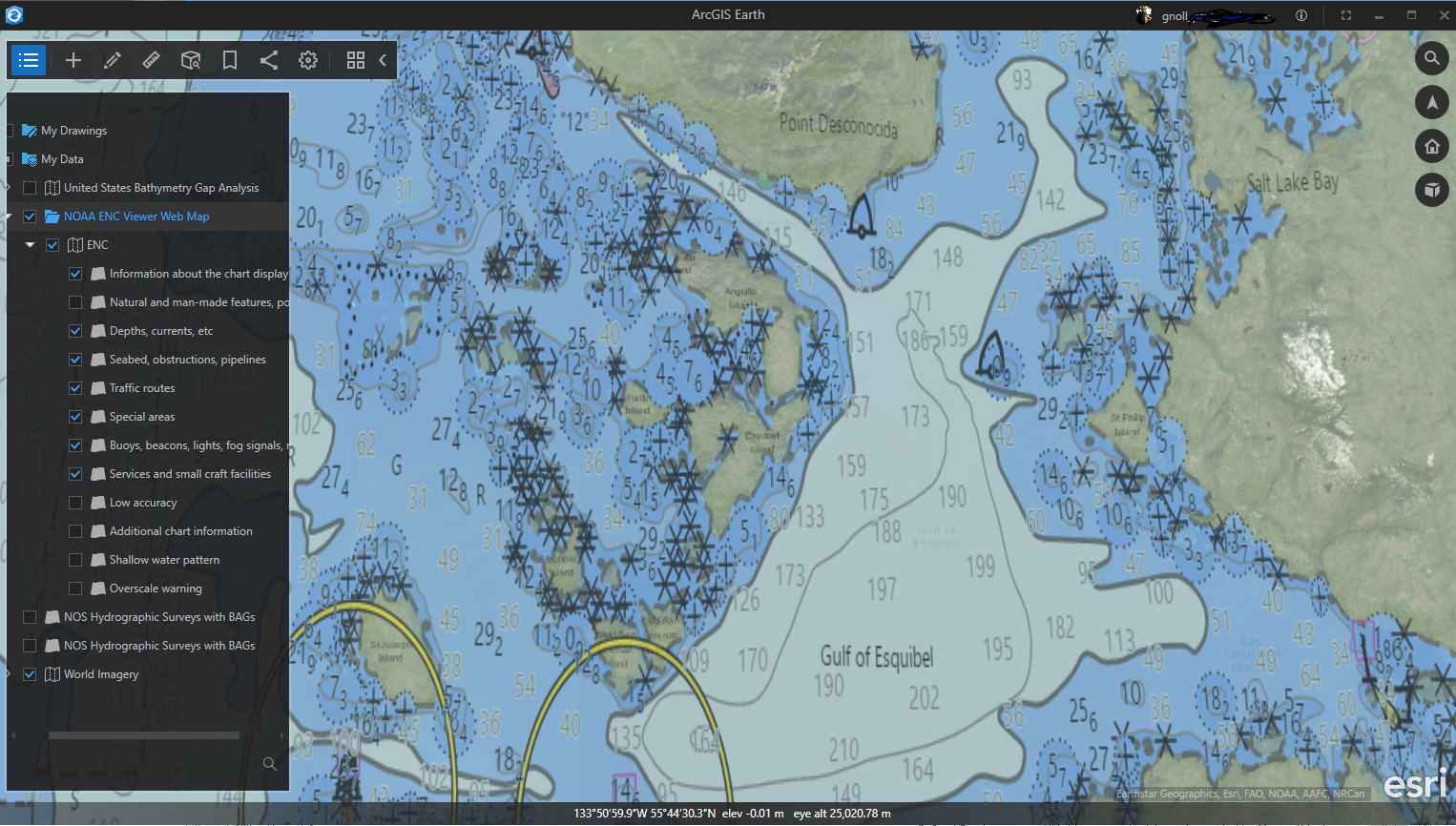Collapse the ENC layer tree arrow

tap(30, 245)
